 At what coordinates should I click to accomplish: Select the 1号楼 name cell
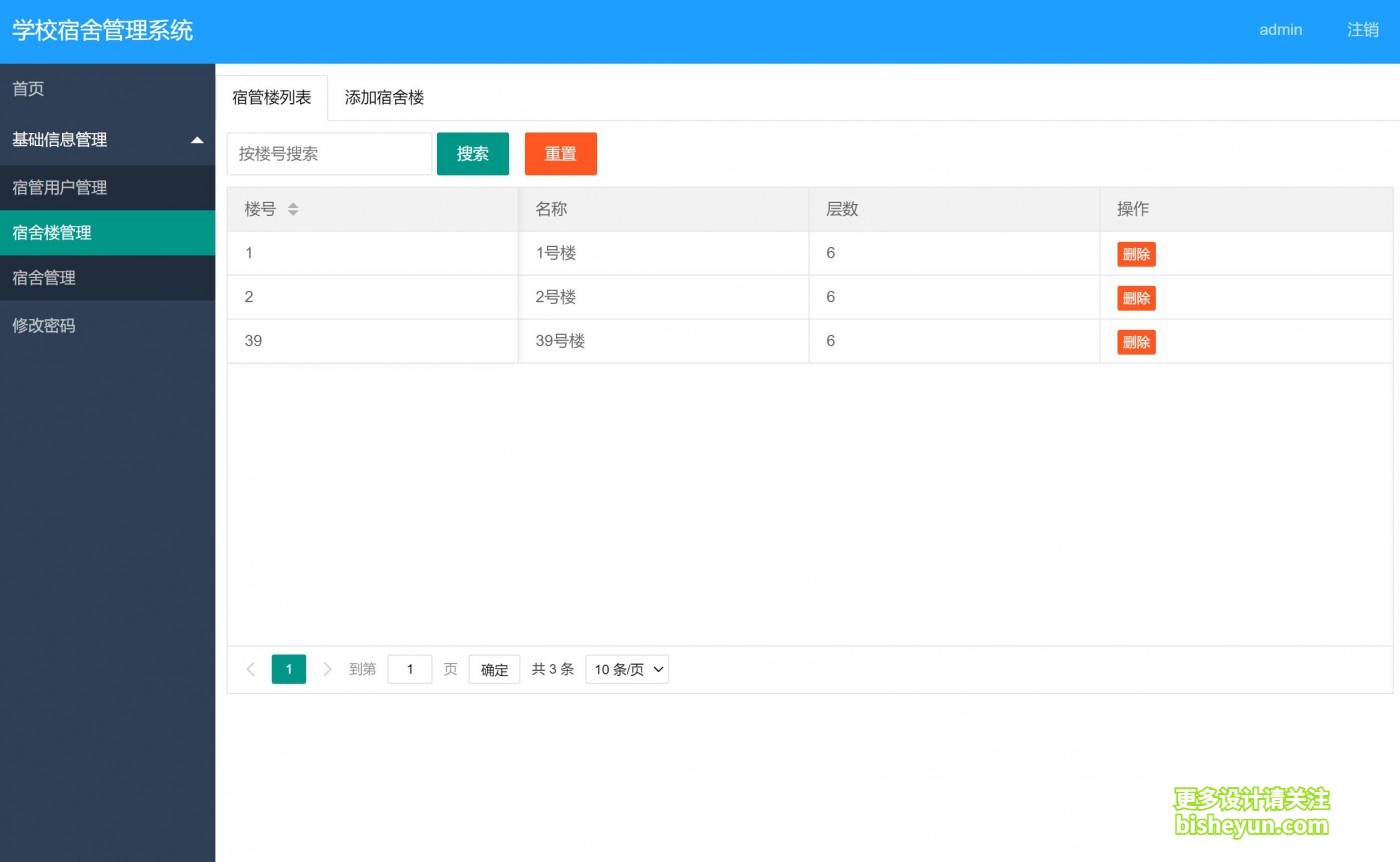(663, 254)
